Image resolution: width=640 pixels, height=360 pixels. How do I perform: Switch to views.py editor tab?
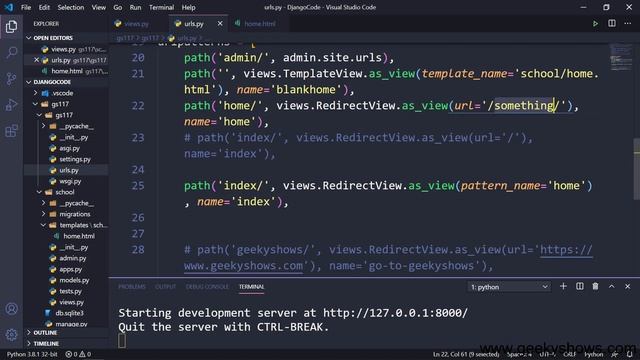click(137, 24)
